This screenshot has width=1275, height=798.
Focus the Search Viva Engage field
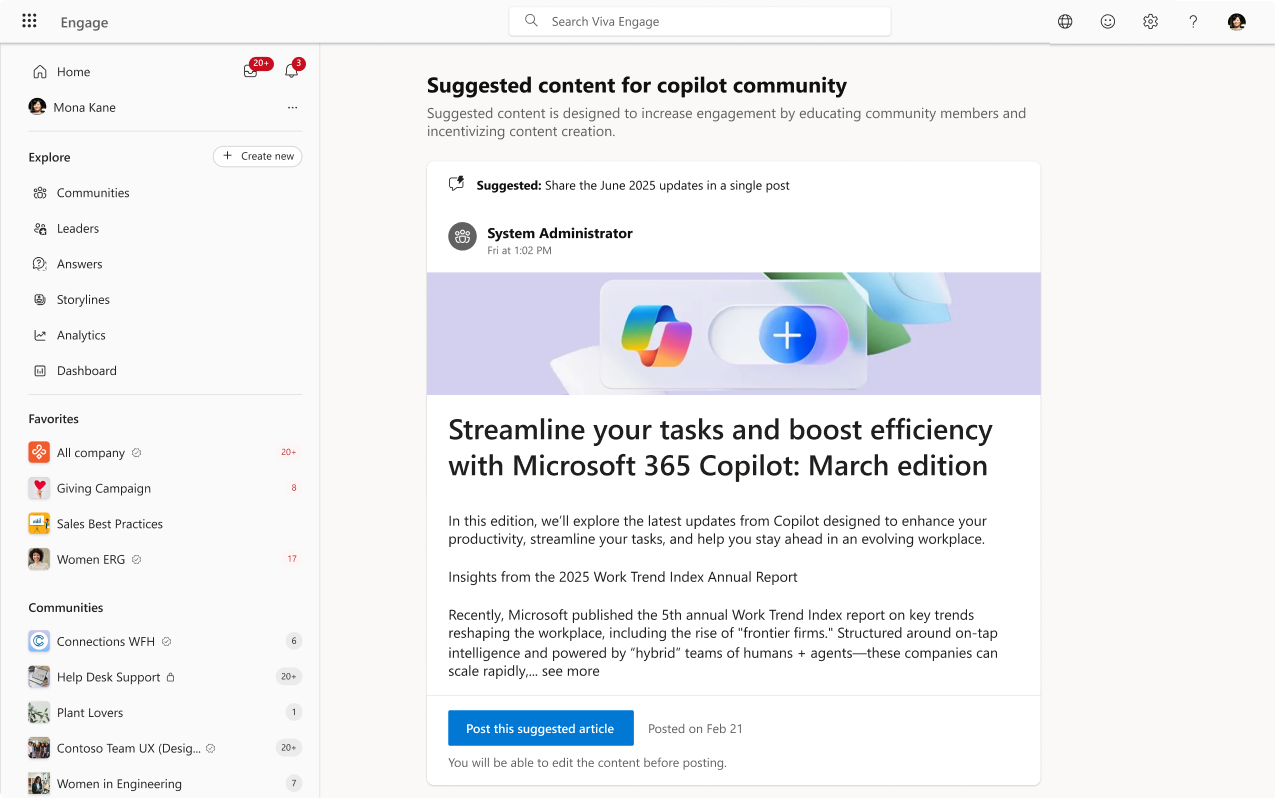[700, 21]
